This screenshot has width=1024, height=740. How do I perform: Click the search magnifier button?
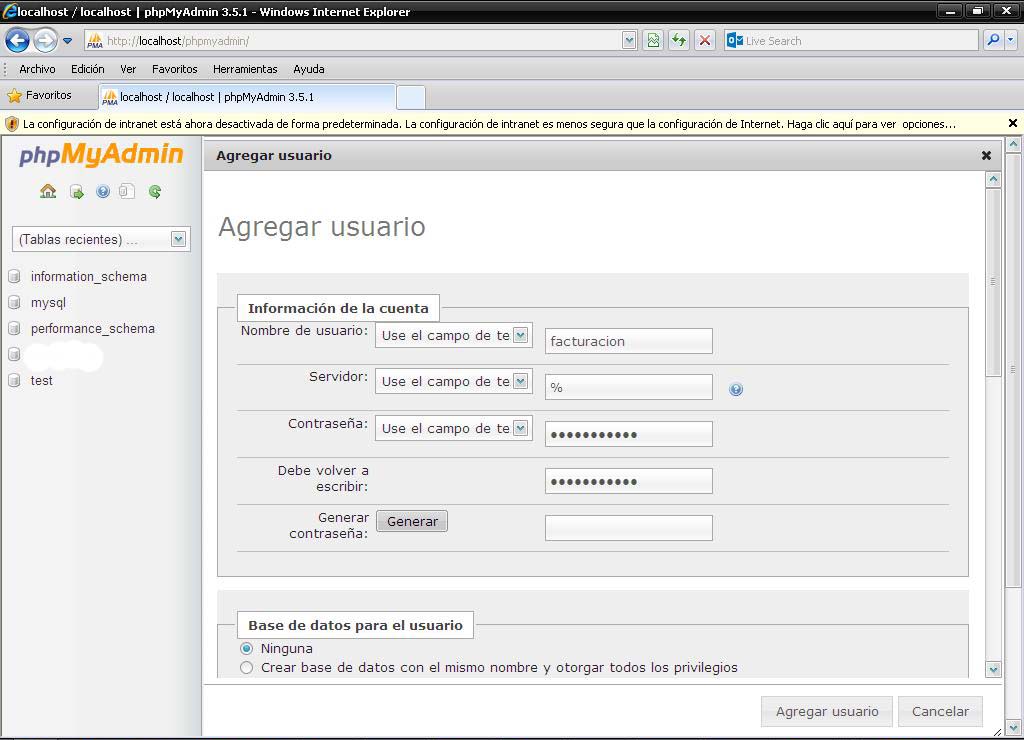[x=993, y=40]
